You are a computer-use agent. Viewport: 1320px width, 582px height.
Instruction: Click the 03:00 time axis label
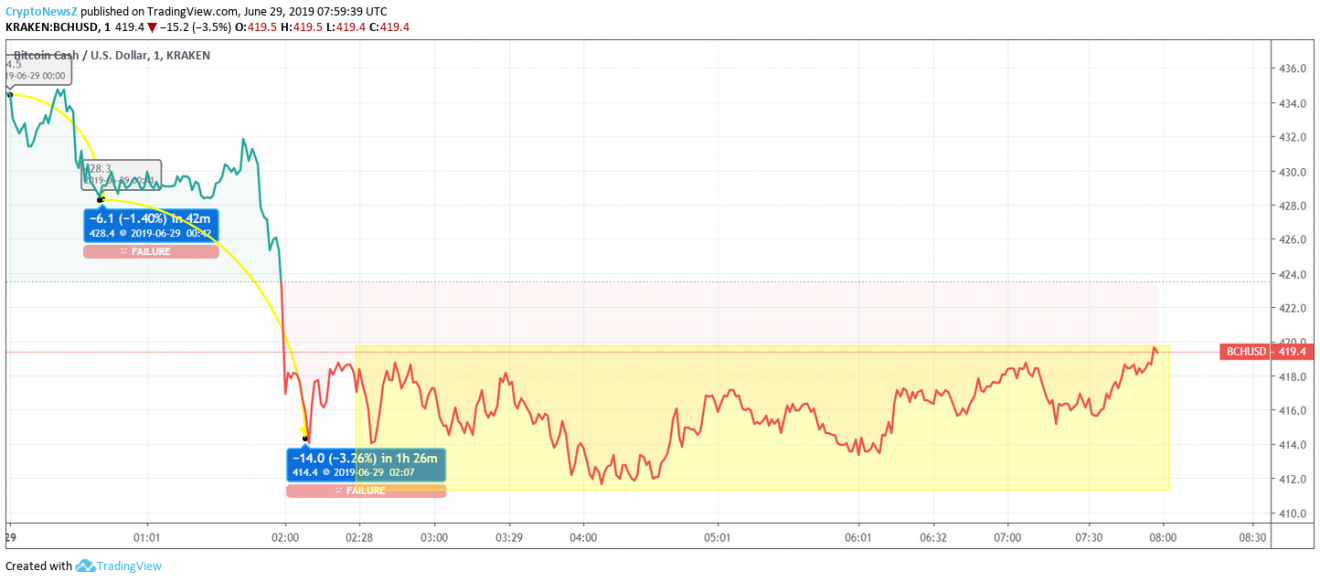(435, 537)
